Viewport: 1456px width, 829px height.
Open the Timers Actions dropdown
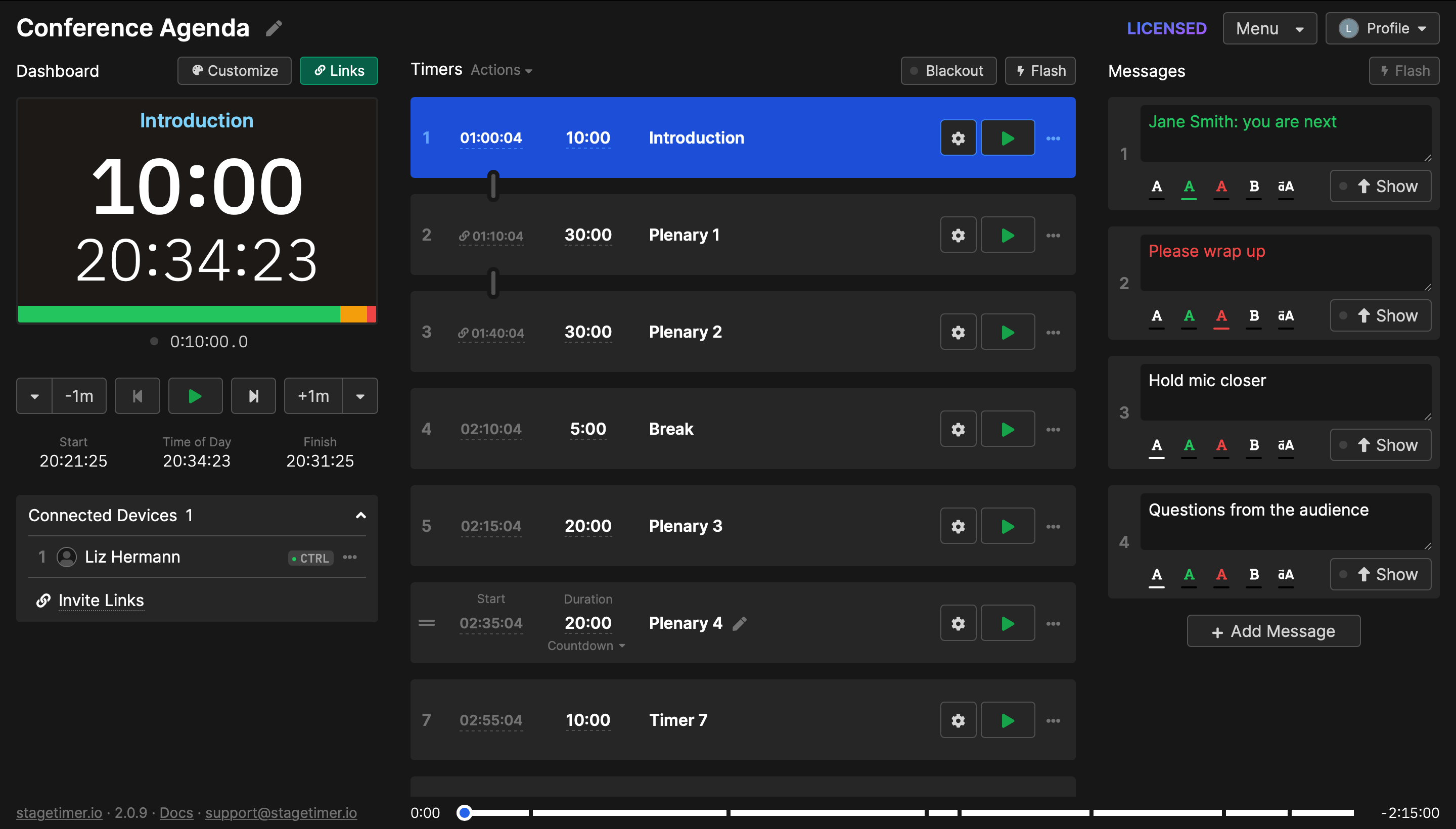[500, 69]
